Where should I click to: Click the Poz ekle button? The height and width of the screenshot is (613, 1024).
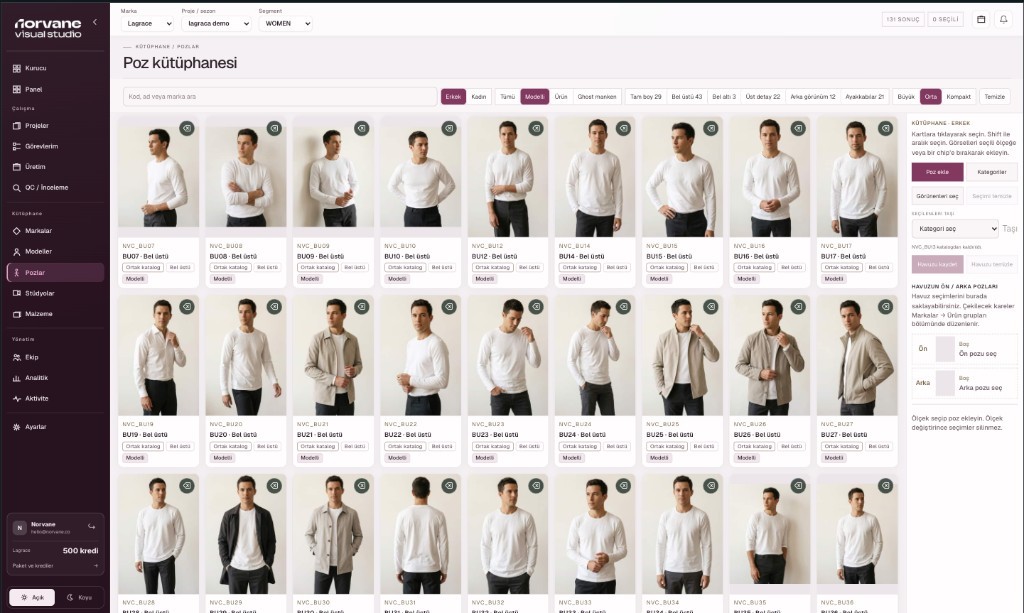coord(937,172)
